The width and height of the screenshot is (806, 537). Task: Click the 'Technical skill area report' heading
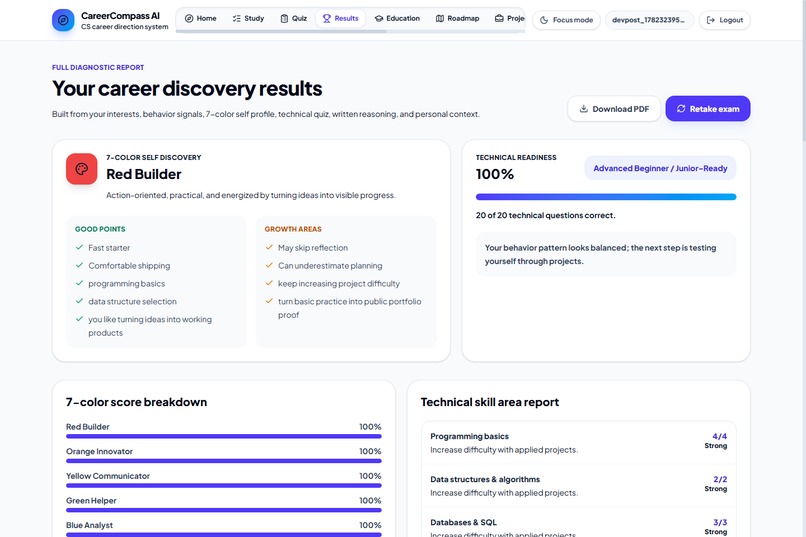click(490, 402)
